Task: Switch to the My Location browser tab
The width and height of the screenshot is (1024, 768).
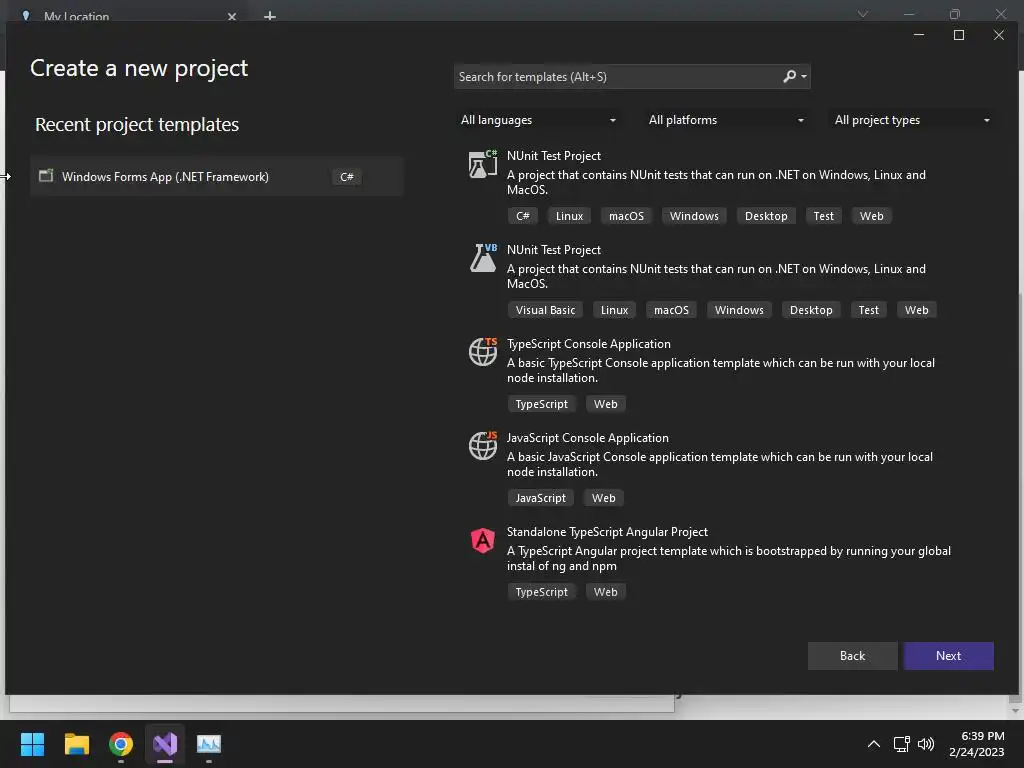Action: [124, 16]
